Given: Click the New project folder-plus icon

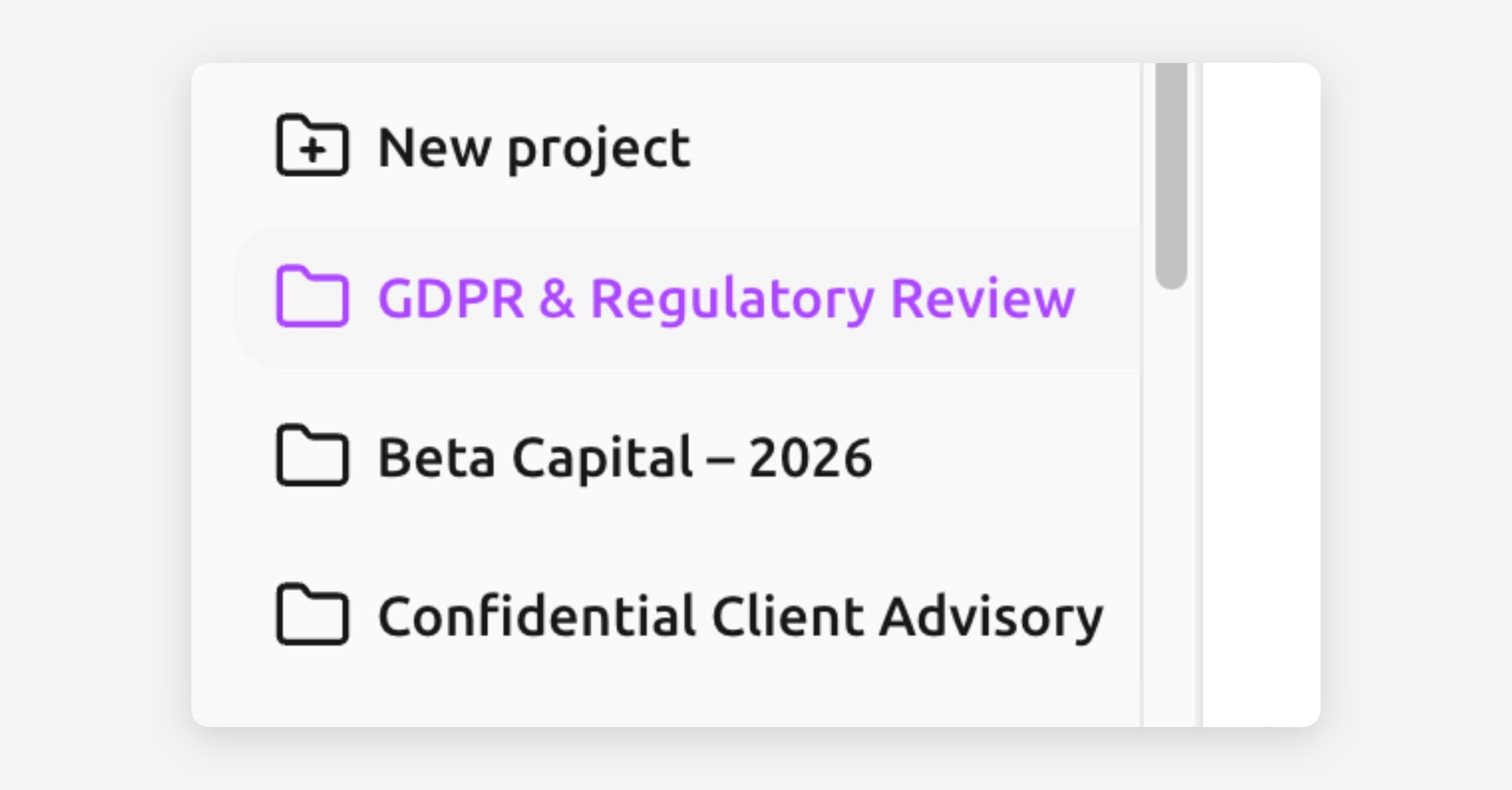Looking at the screenshot, I should tap(312, 146).
